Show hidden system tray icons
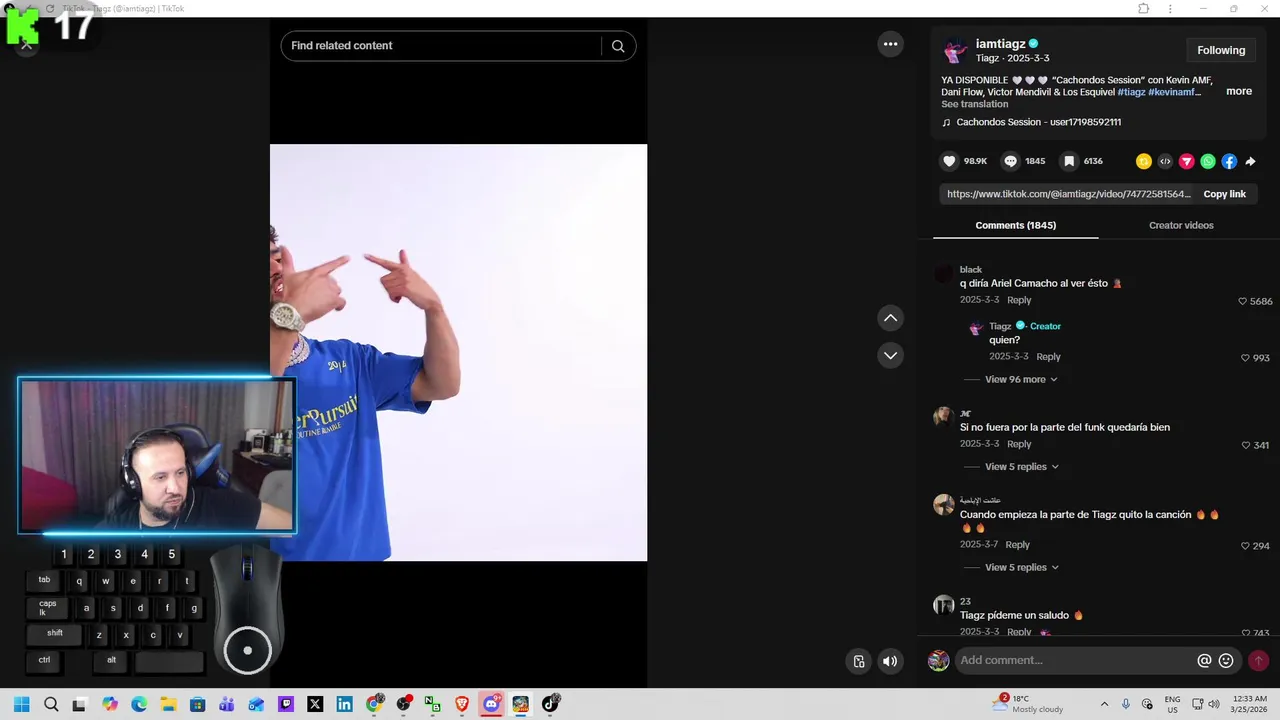 (x=1104, y=704)
